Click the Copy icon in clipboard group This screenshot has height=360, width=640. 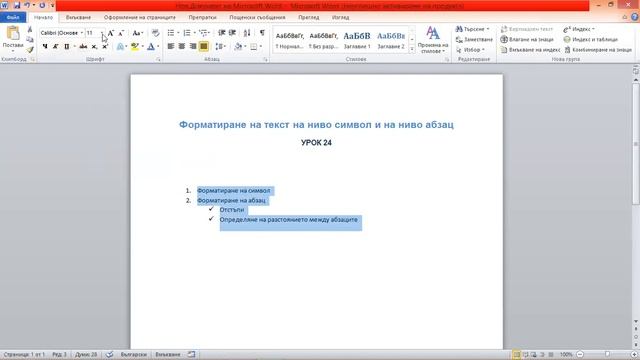pos(30,40)
